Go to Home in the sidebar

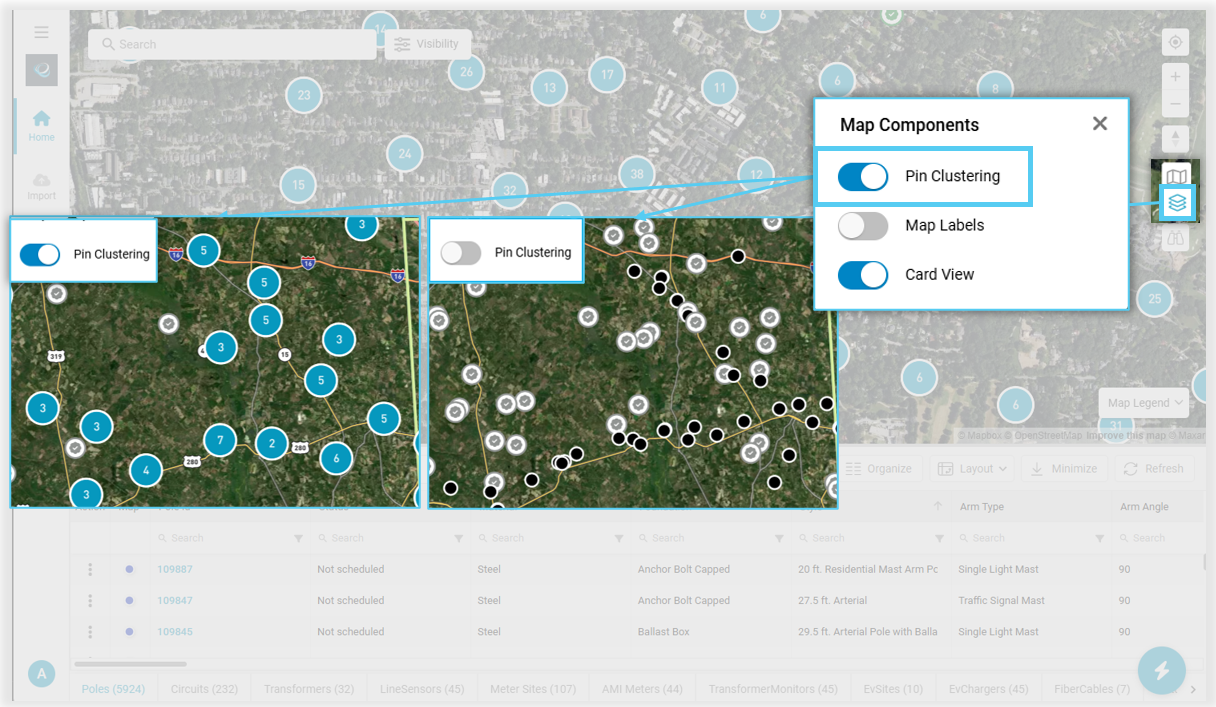(41, 125)
